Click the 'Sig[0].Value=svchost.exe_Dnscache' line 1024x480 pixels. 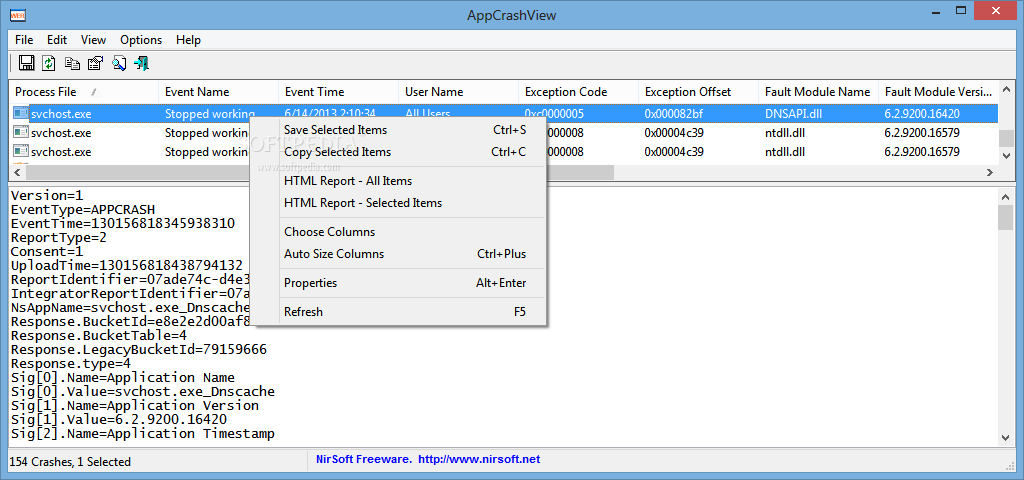pos(143,392)
